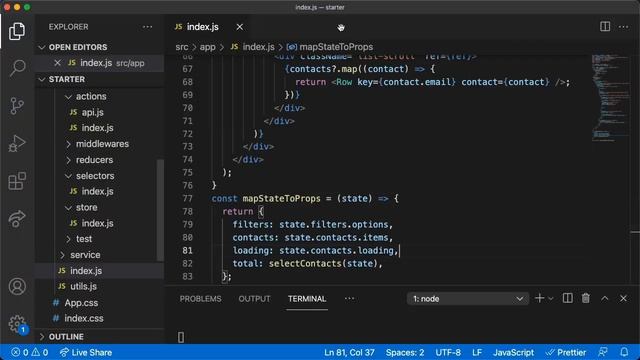This screenshot has height=360, width=640.
Task: Click mapStateToProps in the breadcrumb
Action: (336, 47)
